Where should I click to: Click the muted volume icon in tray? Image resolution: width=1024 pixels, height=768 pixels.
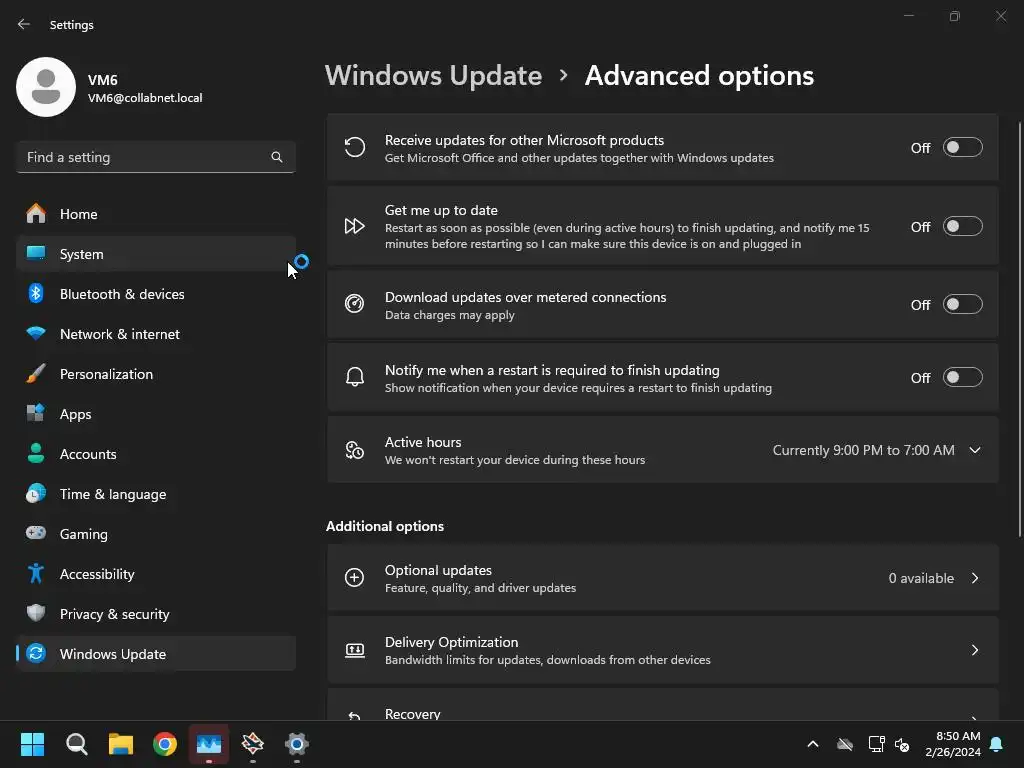click(903, 744)
